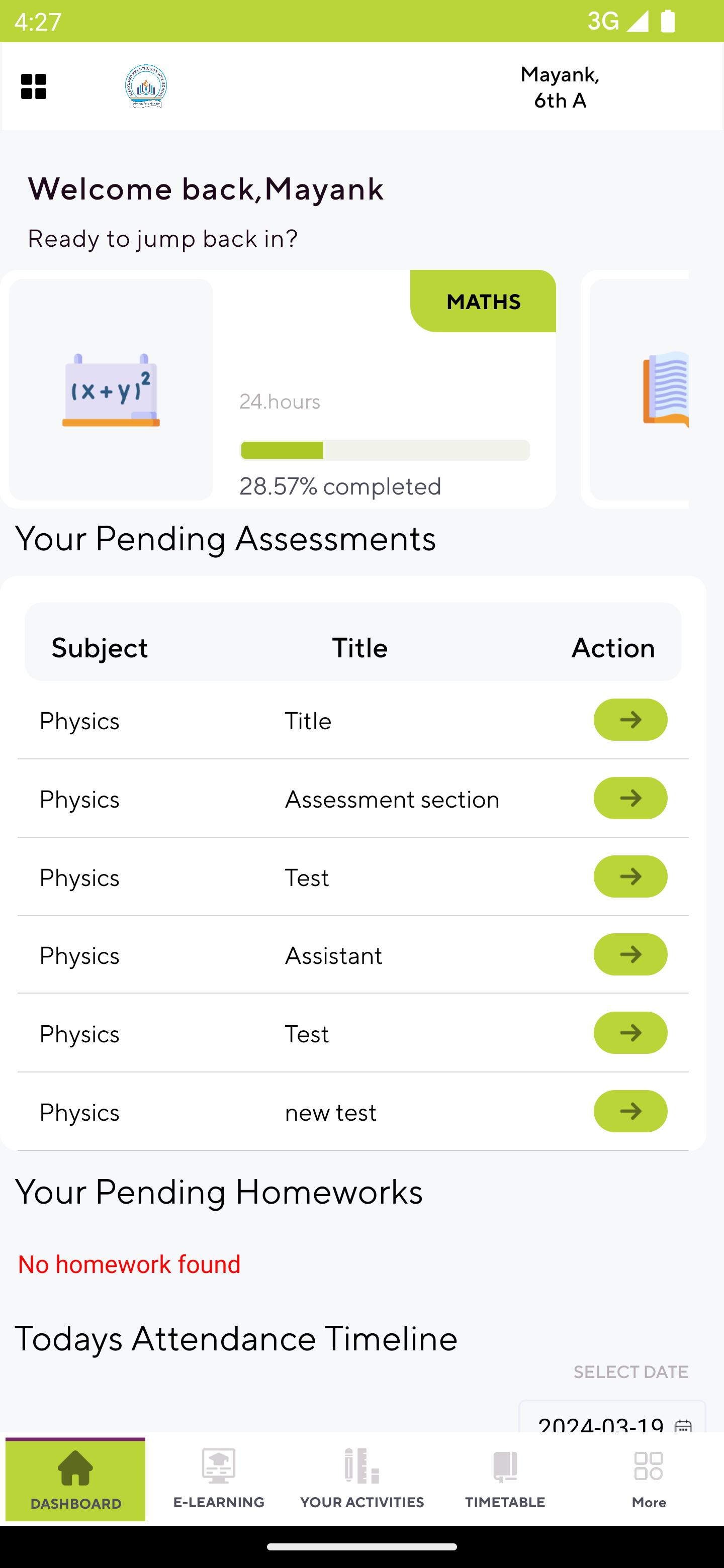
Task: Open the Maths whiteboard course thumbnail
Action: tap(111, 389)
